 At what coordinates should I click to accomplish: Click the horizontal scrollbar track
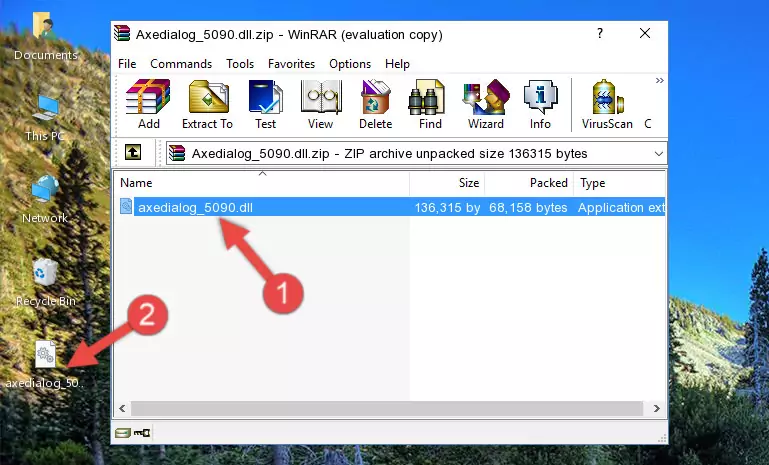coord(387,408)
